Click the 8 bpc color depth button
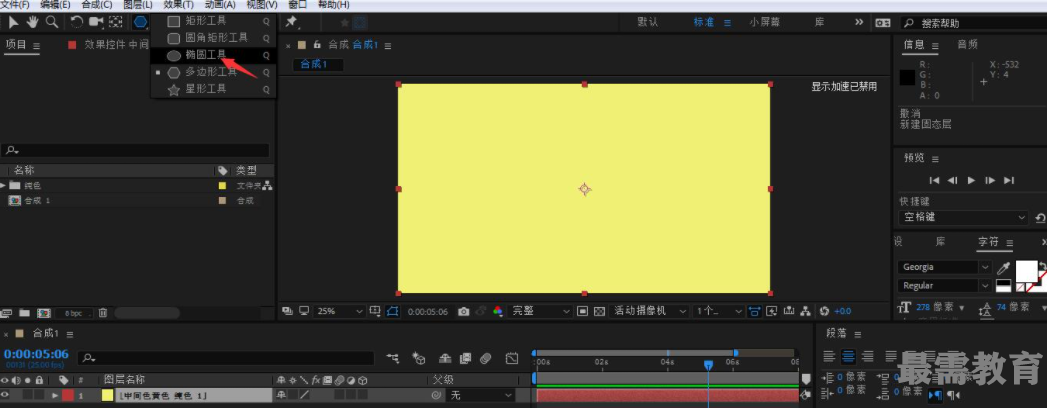The image size is (1049, 408). point(74,312)
